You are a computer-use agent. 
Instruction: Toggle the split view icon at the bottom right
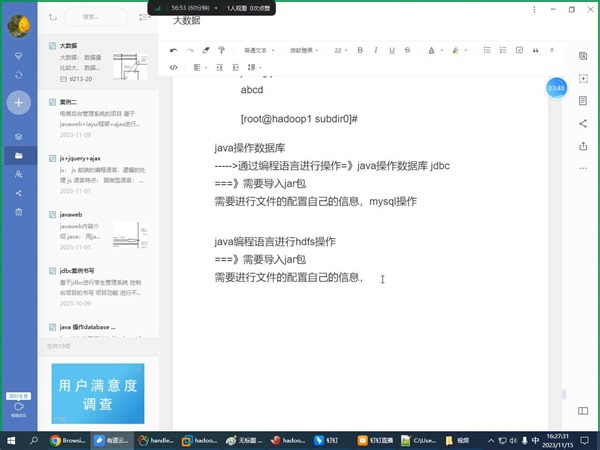pyautogui.click(x=583, y=411)
